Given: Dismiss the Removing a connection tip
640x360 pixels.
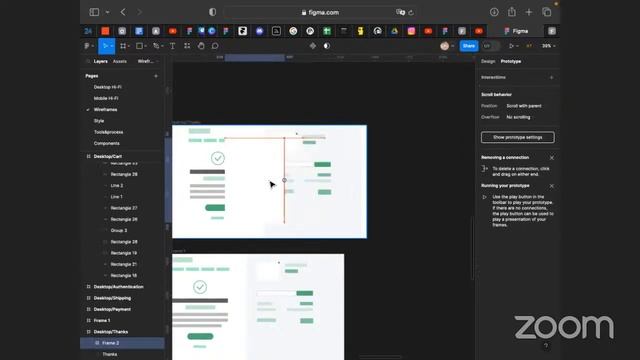Looking at the screenshot, I should click(552, 158).
